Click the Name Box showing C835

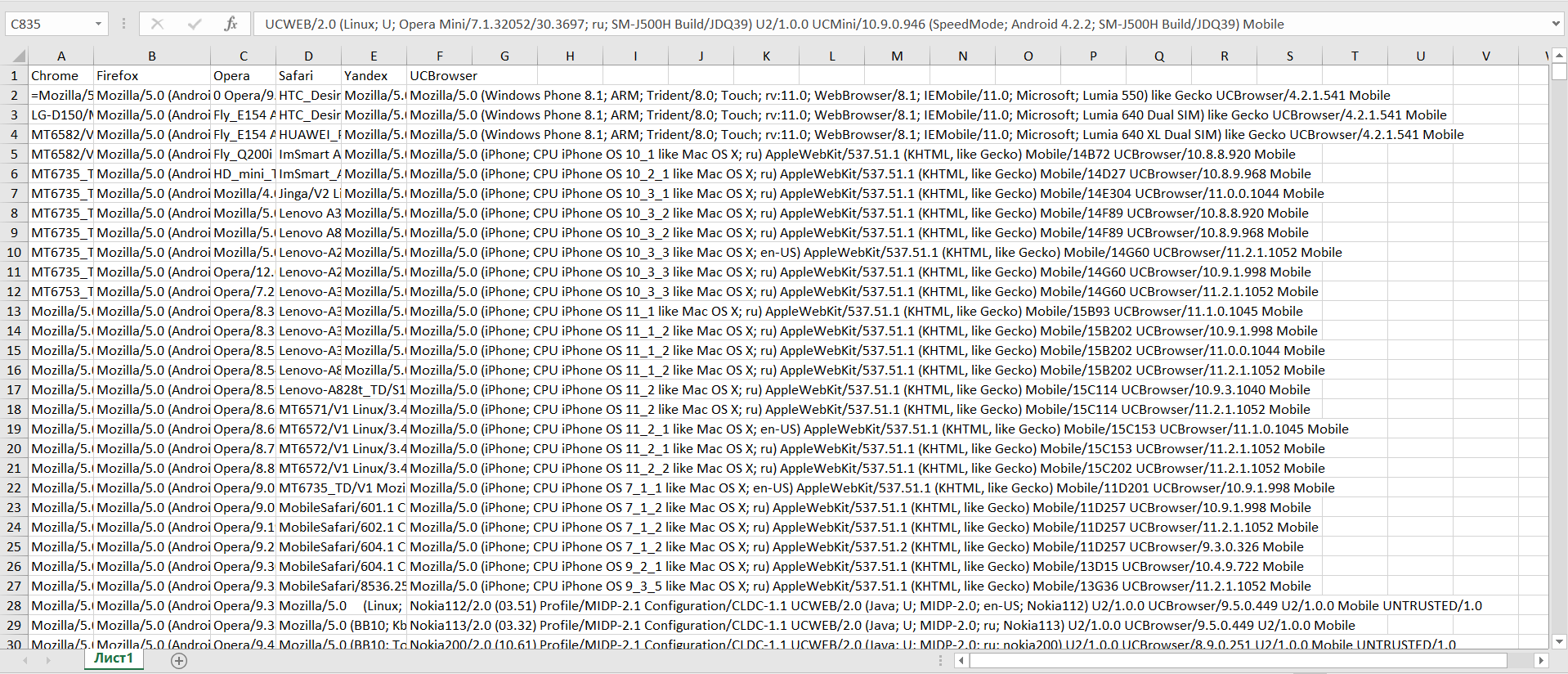tap(49, 24)
